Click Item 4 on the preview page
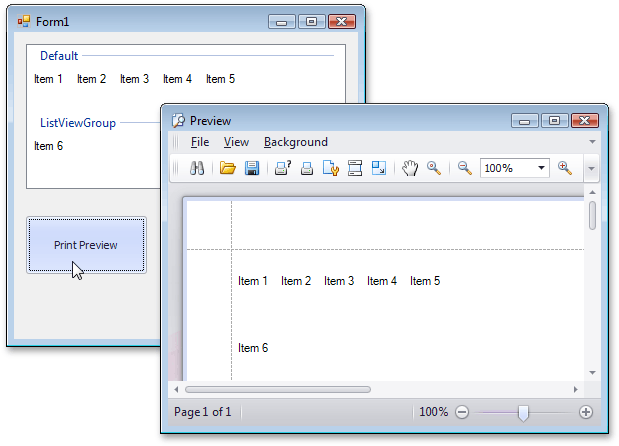The width and height of the screenshot is (619, 446). pyautogui.click(x=382, y=281)
